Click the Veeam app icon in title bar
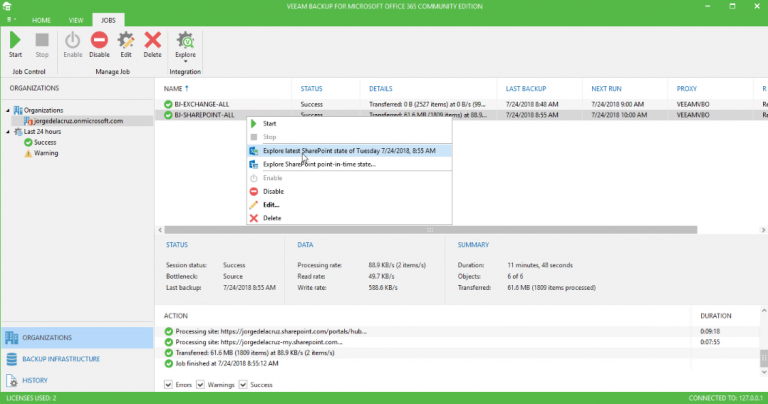Screen dimensions: 768x404 7,6
